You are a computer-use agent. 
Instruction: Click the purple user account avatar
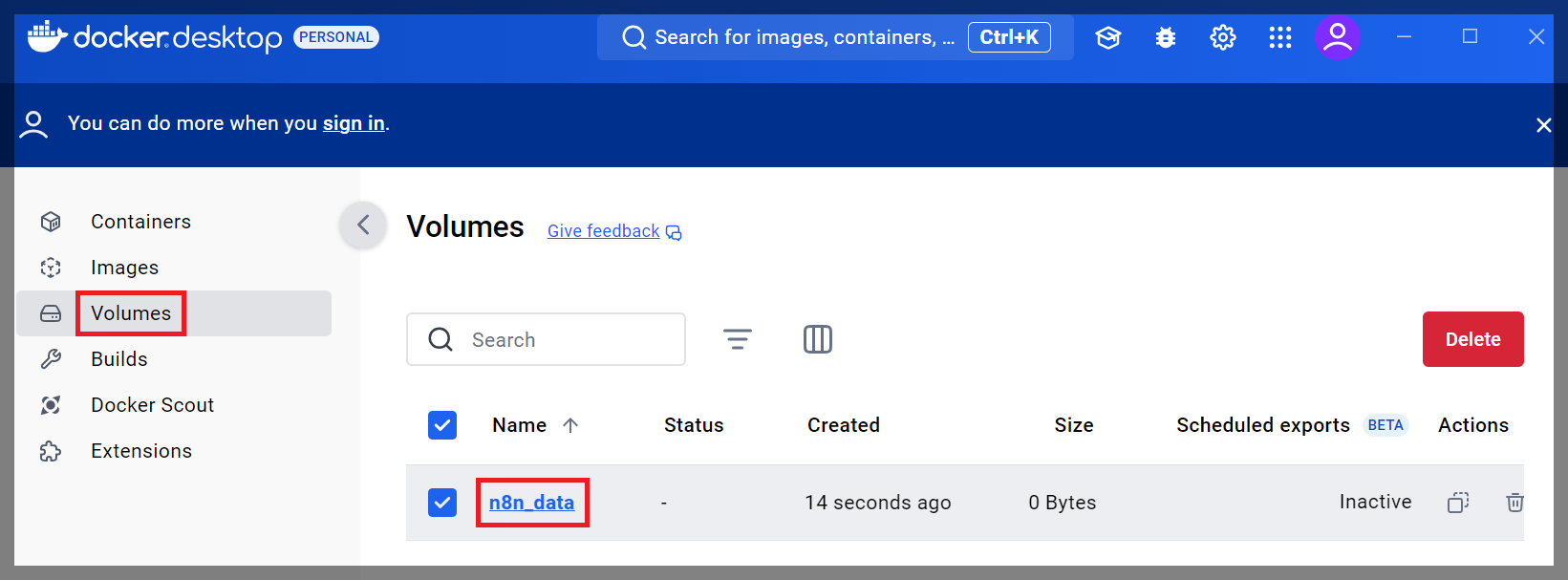click(1338, 37)
